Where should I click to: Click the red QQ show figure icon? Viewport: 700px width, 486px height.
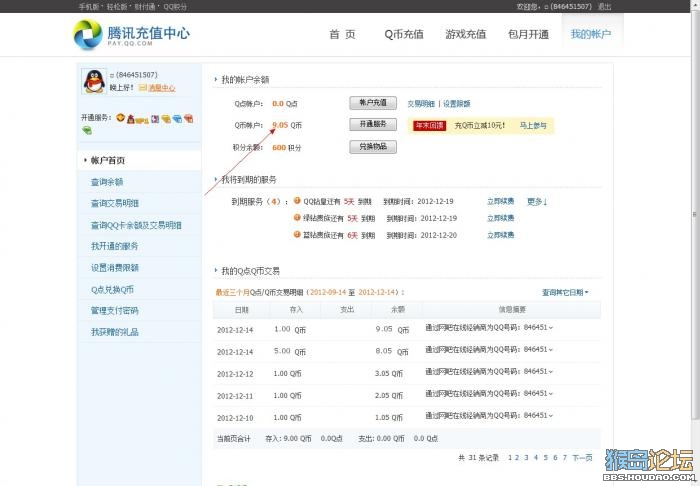[131, 119]
